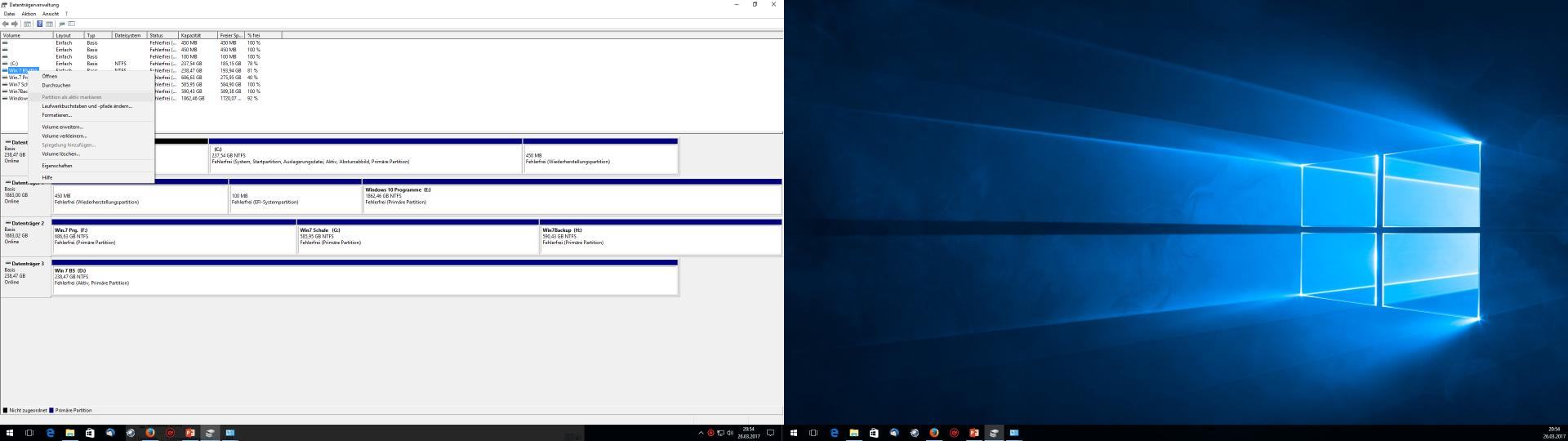Select the Win7 Schule (G:) partition
1568x441 pixels.
pyautogui.click(x=418, y=237)
